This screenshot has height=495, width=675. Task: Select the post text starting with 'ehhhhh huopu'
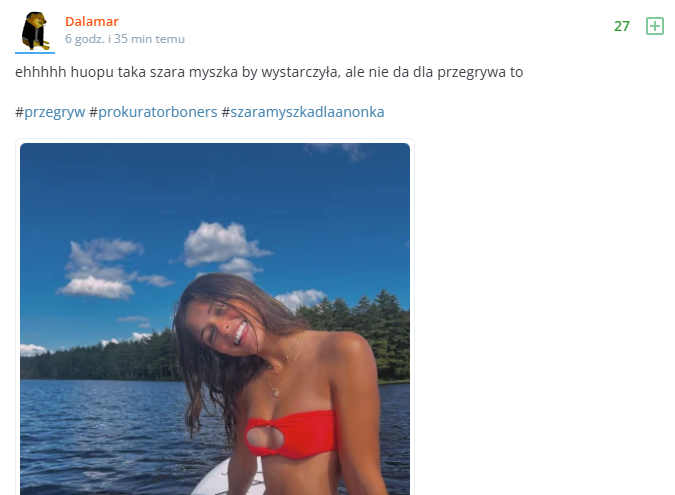pyautogui.click(x=269, y=72)
